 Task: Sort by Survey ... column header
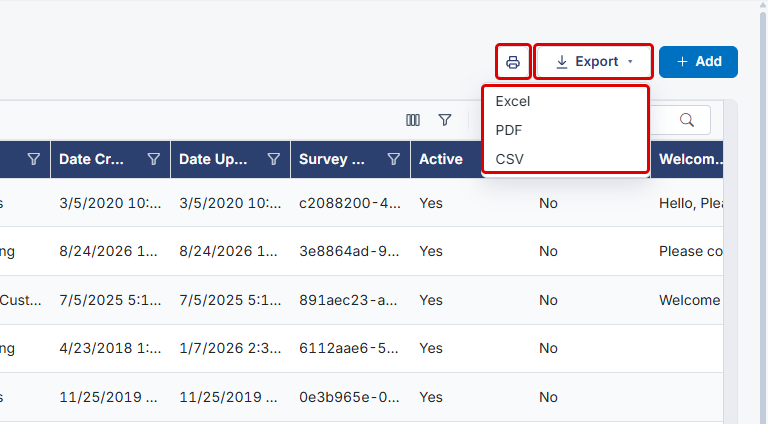pos(332,159)
